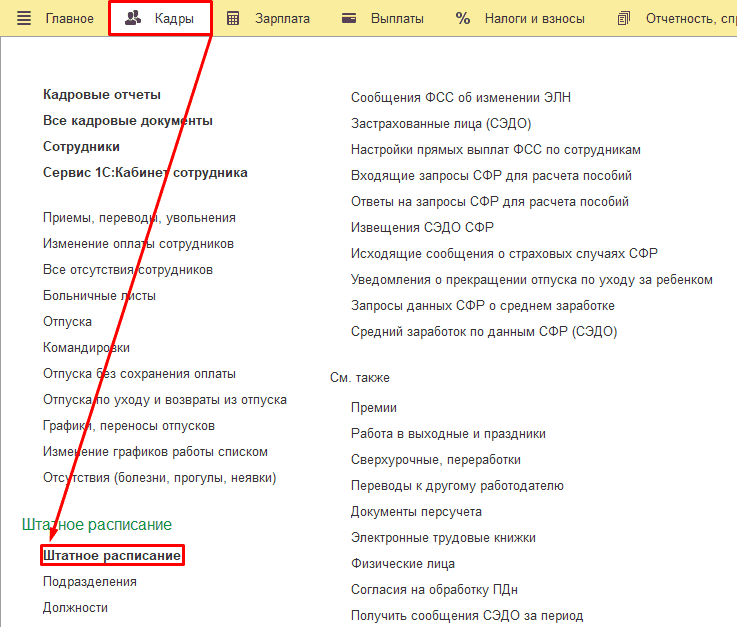Go to Кадровые отчеты

(x=102, y=94)
